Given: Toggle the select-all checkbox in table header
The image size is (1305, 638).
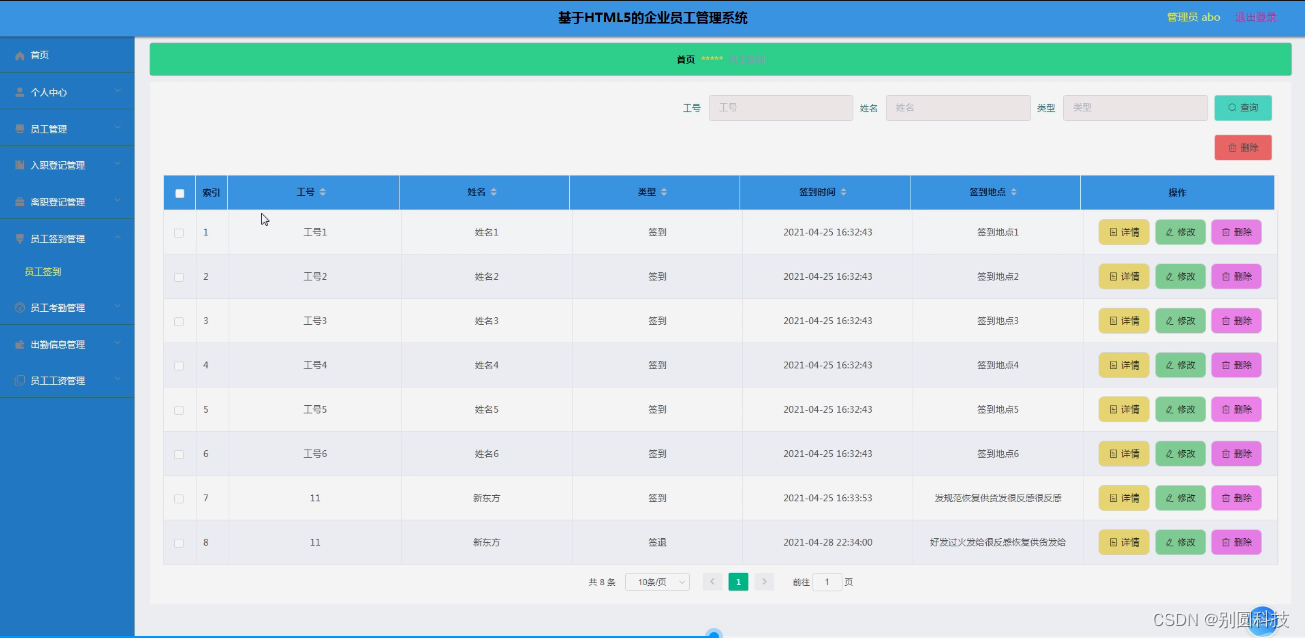Looking at the screenshot, I should (180, 192).
